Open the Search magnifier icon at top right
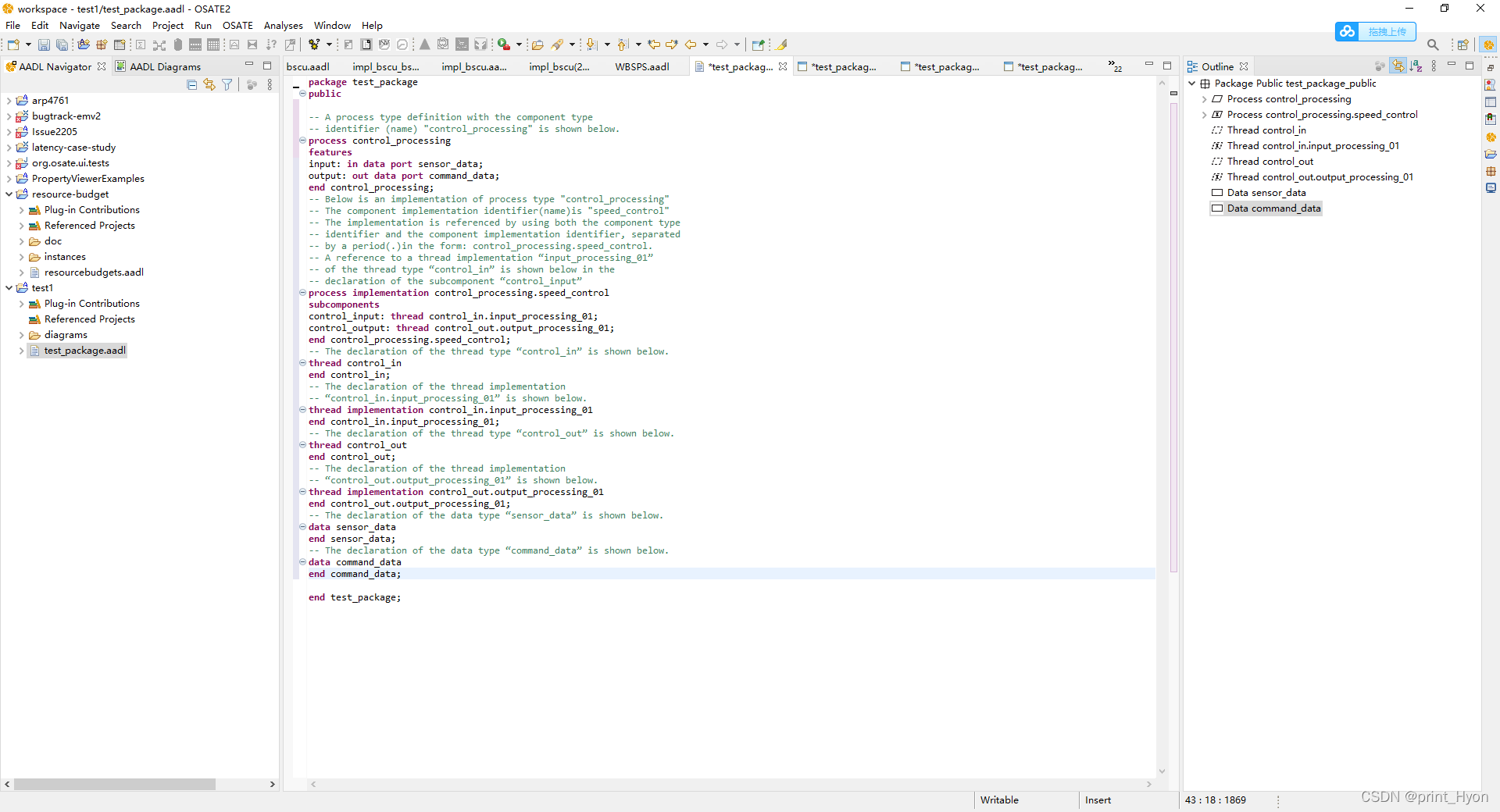 point(1433,45)
